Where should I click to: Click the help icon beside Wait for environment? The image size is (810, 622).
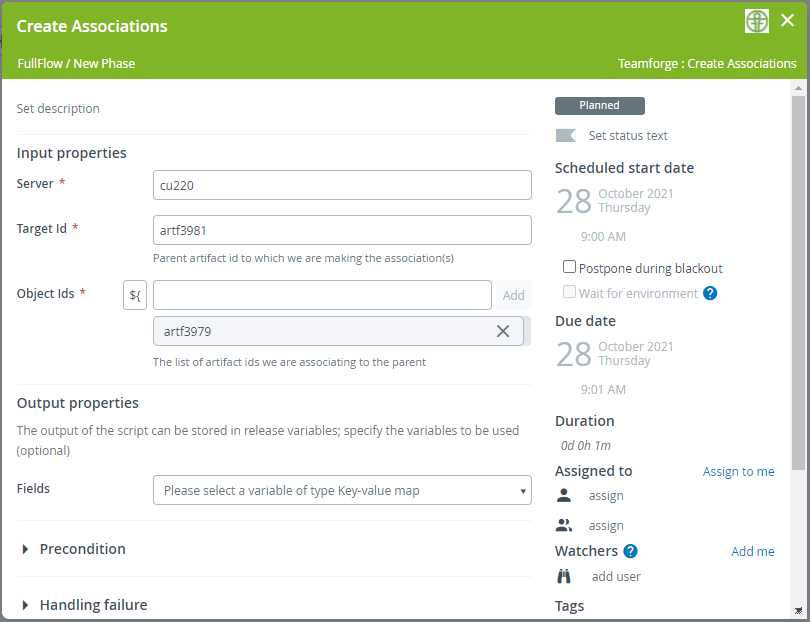(x=710, y=293)
